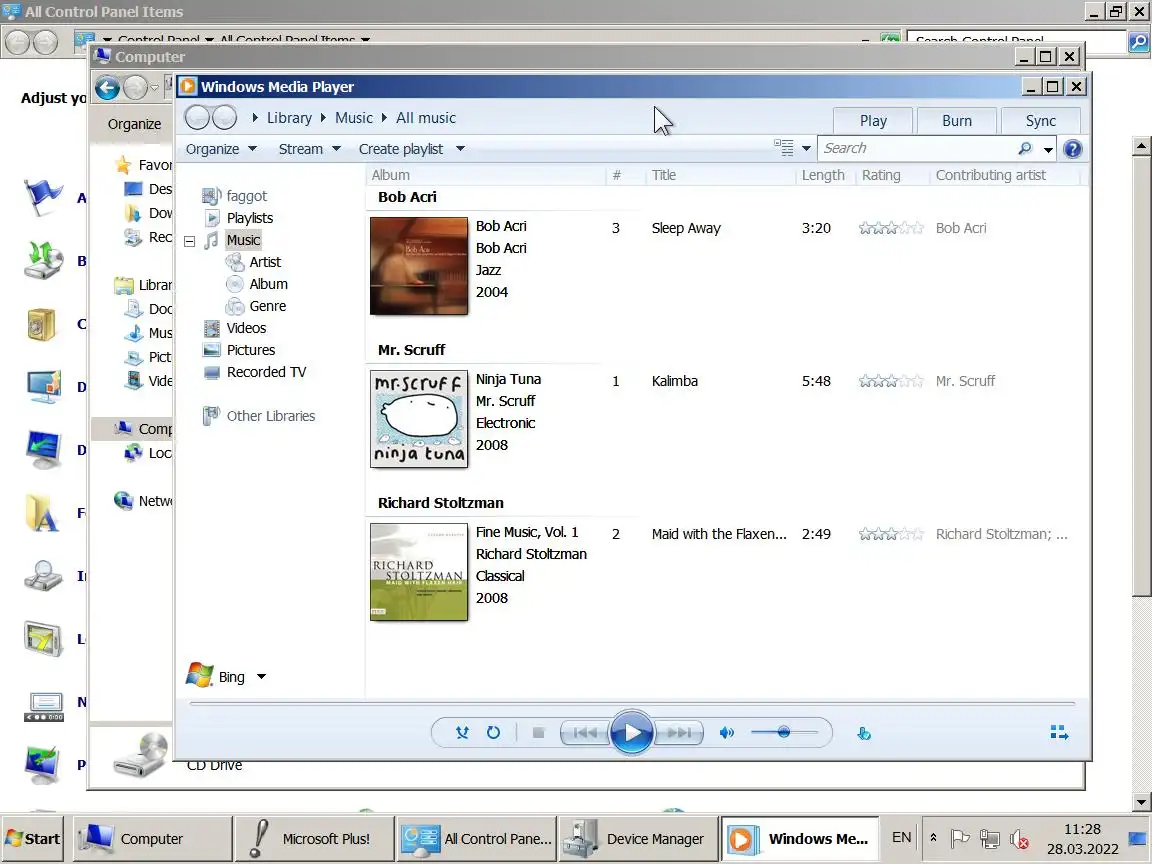Viewport: 1152px width, 864px height.
Task: Stop playback with the stop button
Action: click(x=538, y=732)
